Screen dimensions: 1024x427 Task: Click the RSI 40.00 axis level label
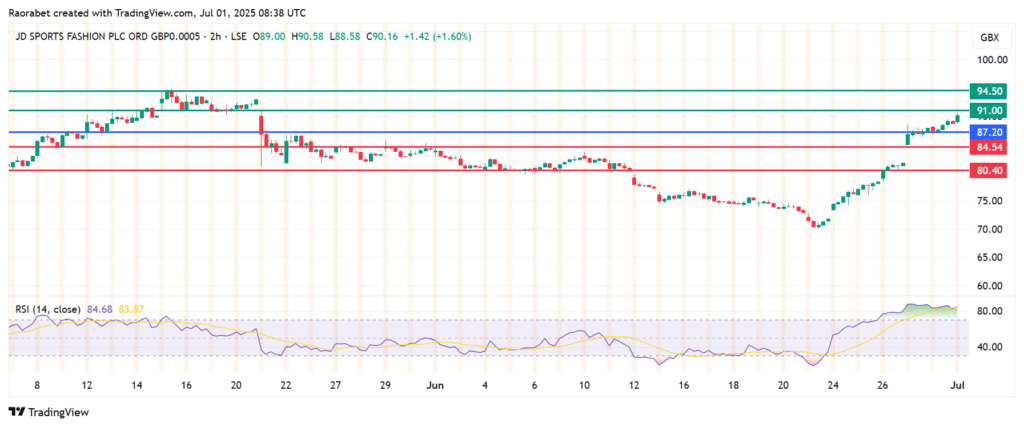[989, 347]
